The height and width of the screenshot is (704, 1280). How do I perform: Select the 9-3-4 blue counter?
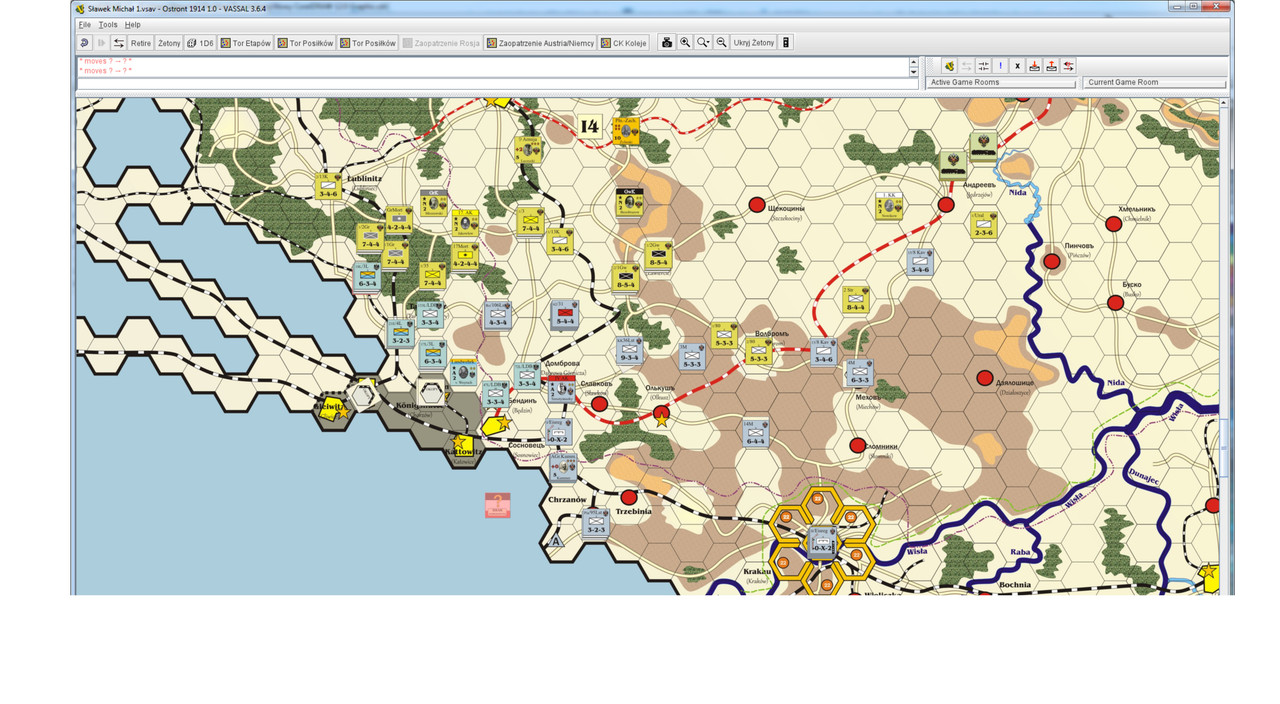629,350
